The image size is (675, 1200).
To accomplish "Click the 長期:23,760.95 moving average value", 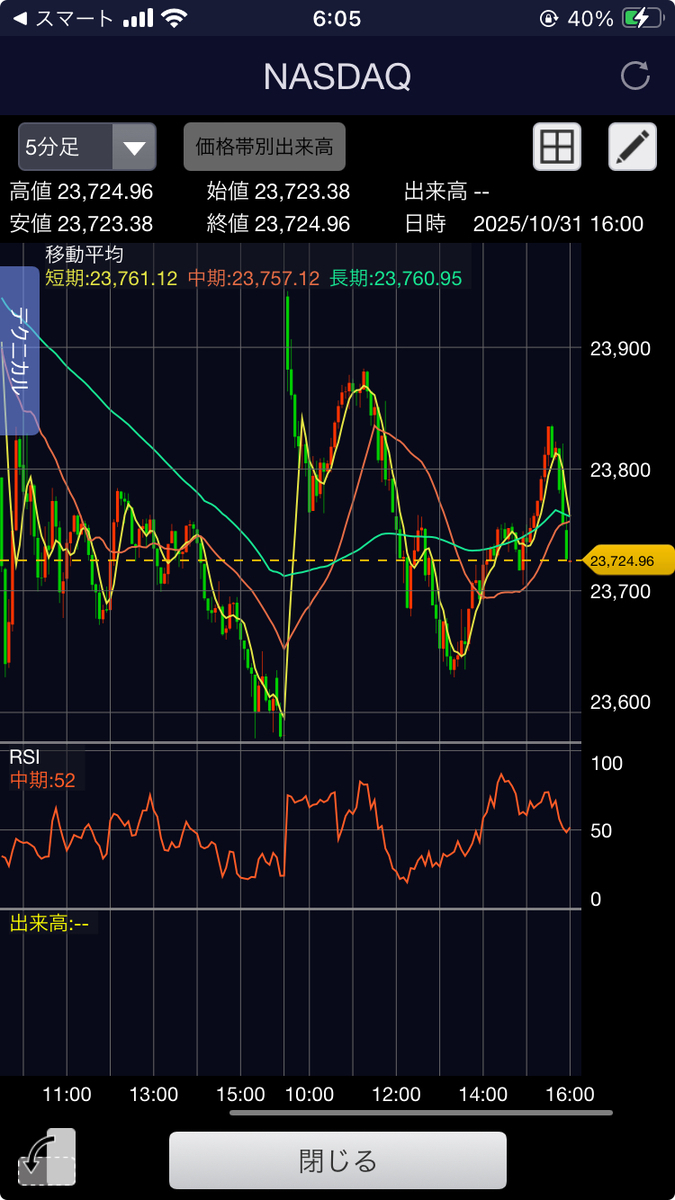I will pos(396,279).
